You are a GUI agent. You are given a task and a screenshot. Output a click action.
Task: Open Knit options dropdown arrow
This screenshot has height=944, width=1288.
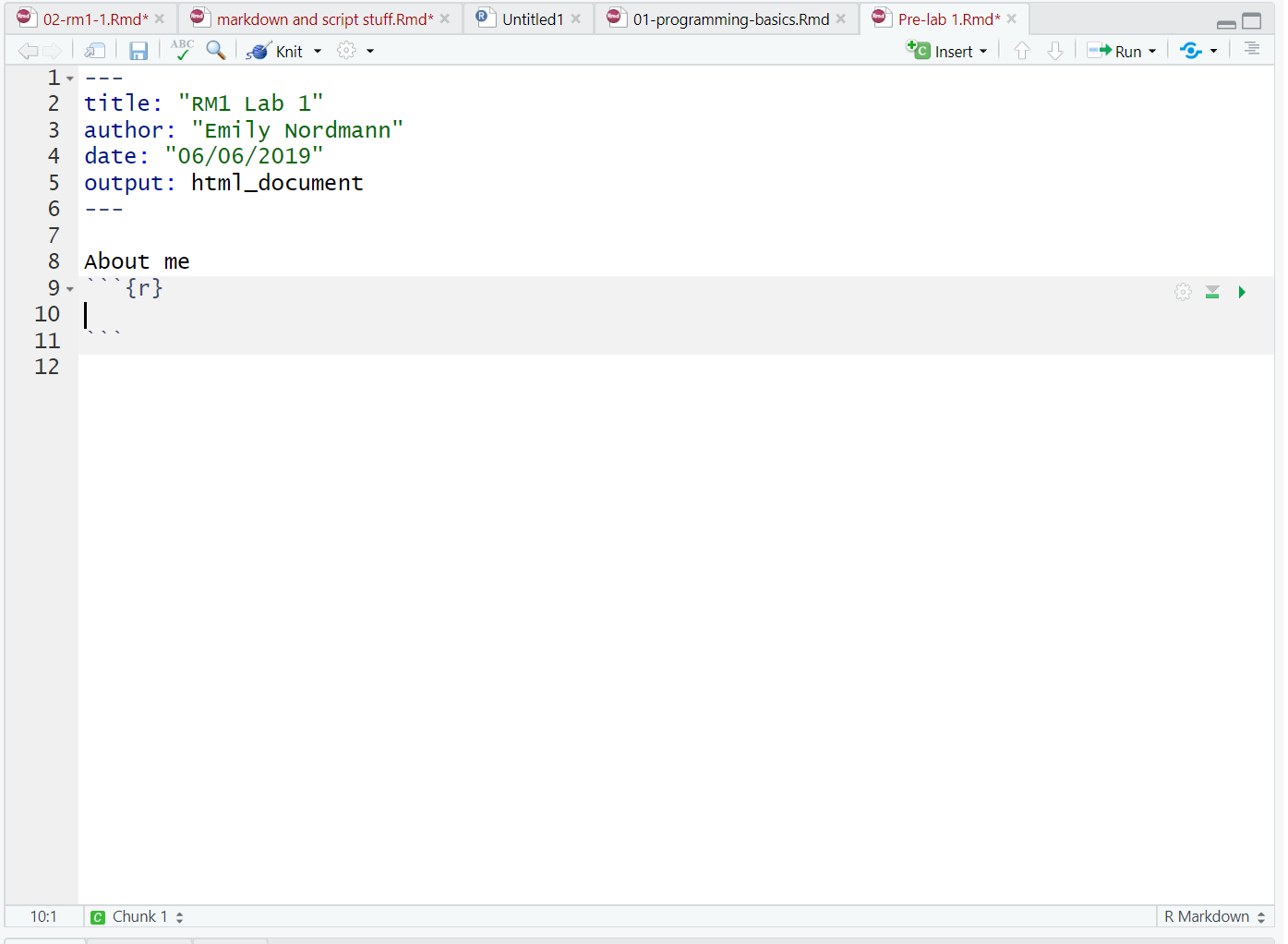[318, 52]
